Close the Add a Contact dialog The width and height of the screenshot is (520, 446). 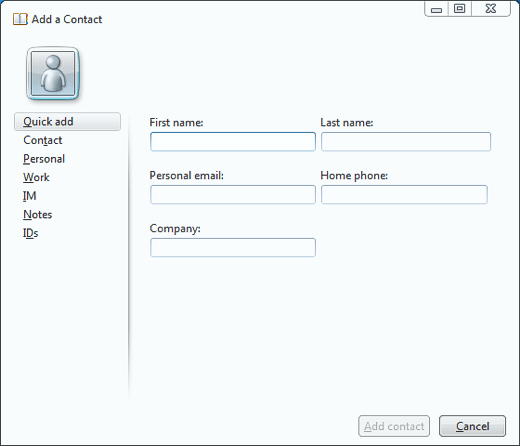491,9
